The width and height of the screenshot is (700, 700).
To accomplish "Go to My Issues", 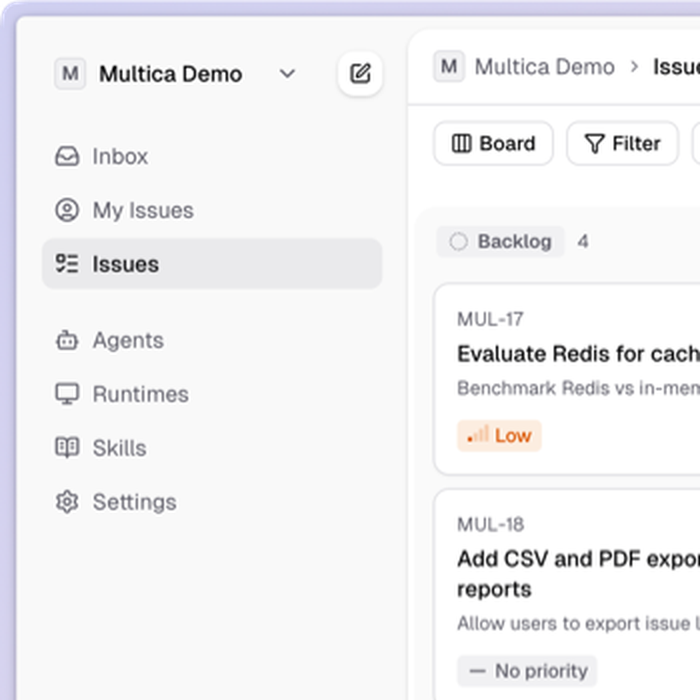I will pos(212,210).
